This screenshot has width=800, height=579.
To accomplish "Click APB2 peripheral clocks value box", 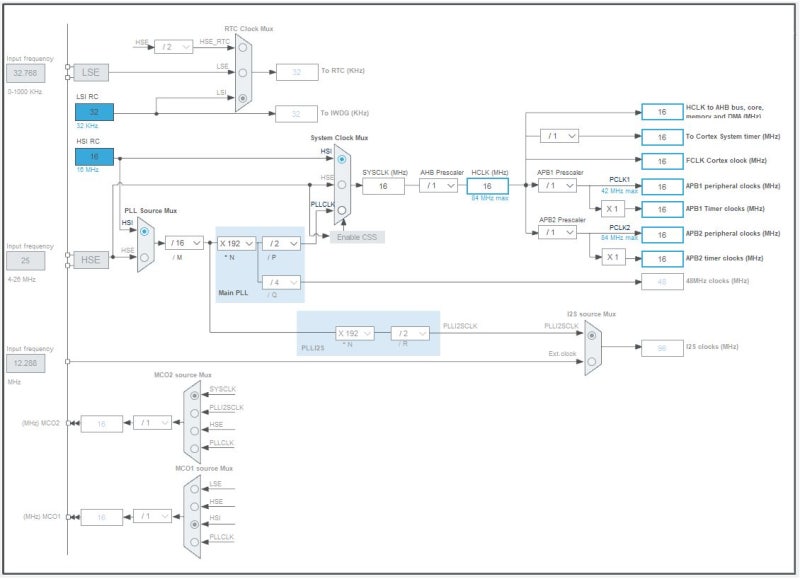I will click(x=662, y=235).
